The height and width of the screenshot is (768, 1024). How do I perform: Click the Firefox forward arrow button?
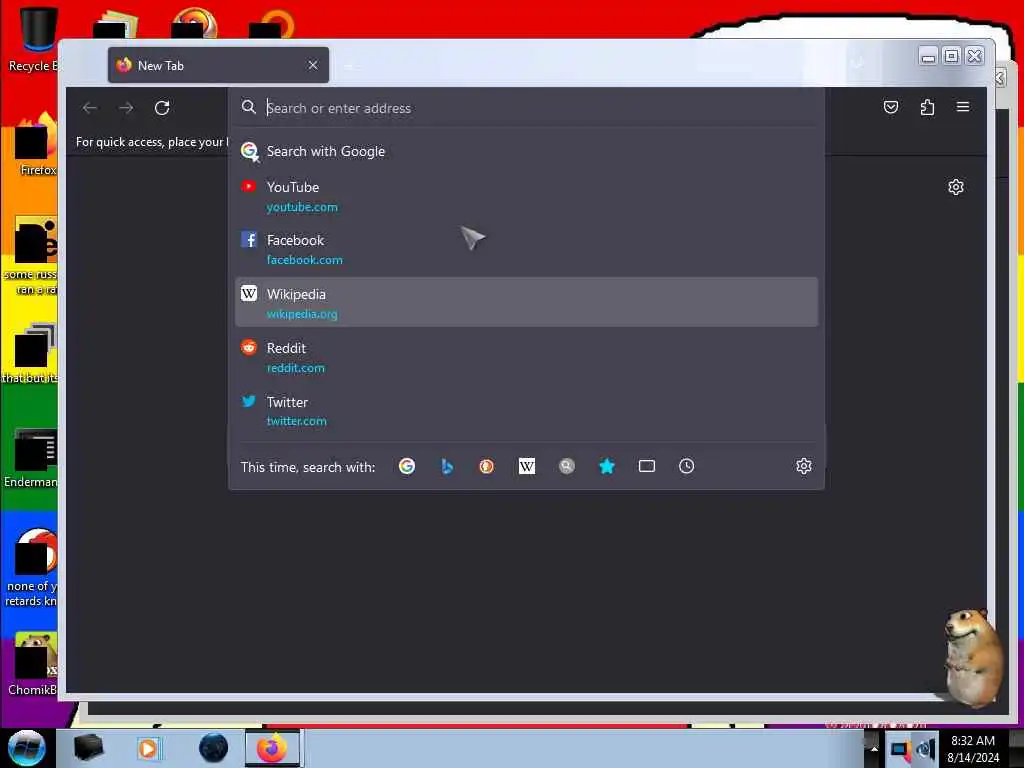[126, 108]
